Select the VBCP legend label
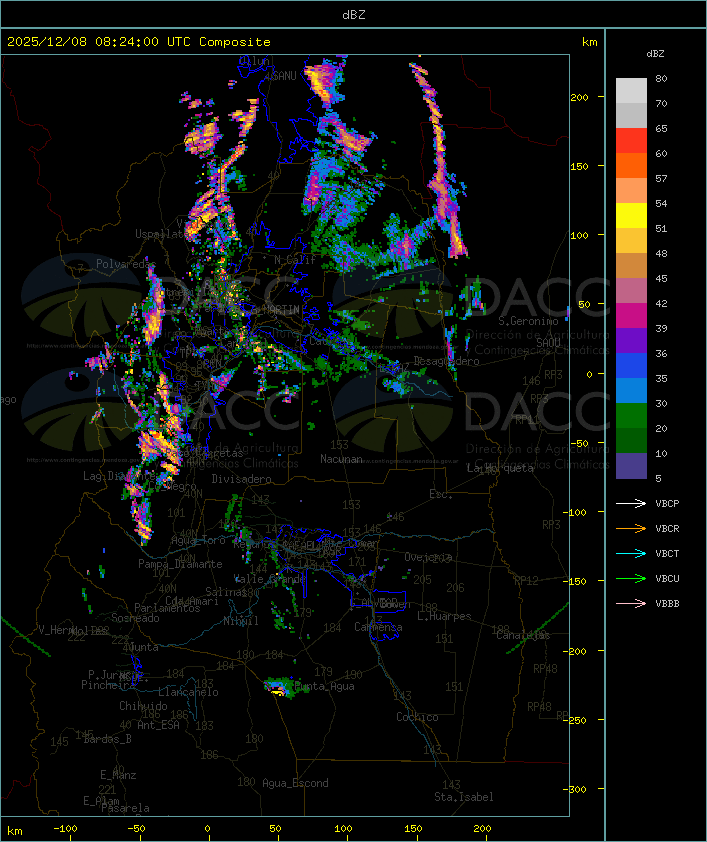This screenshot has width=707, height=842. tap(667, 504)
